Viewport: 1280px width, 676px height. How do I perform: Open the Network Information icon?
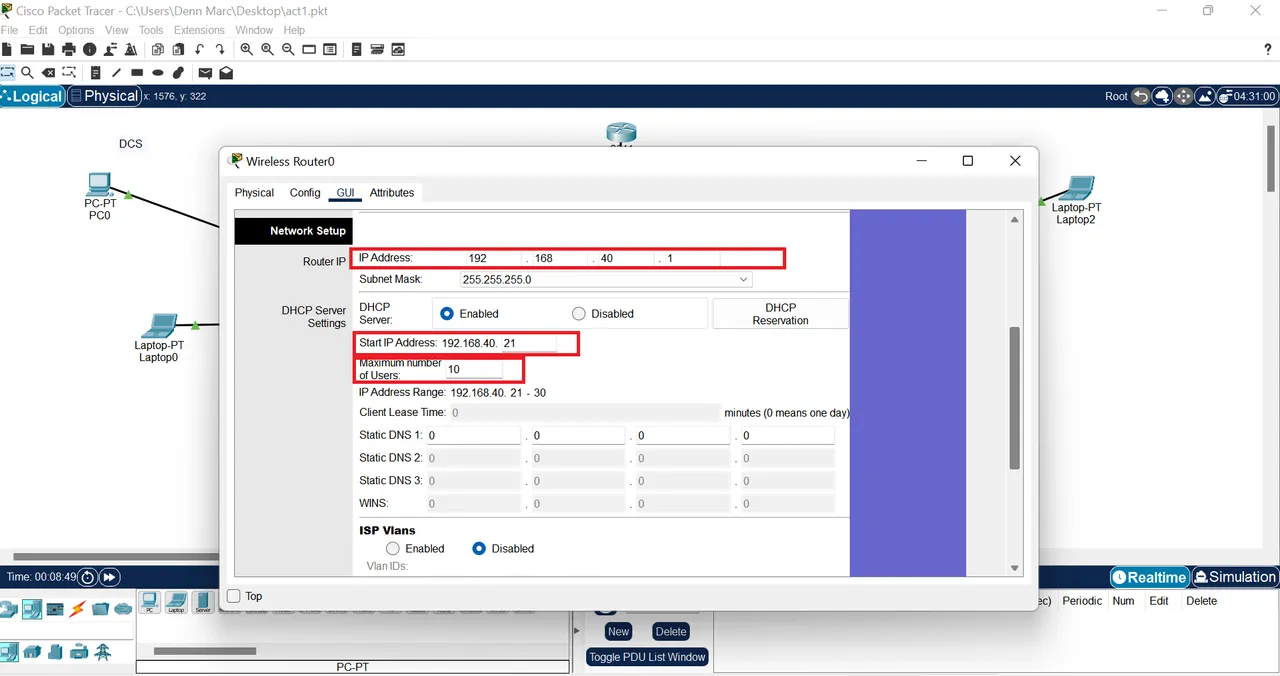coord(90,49)
